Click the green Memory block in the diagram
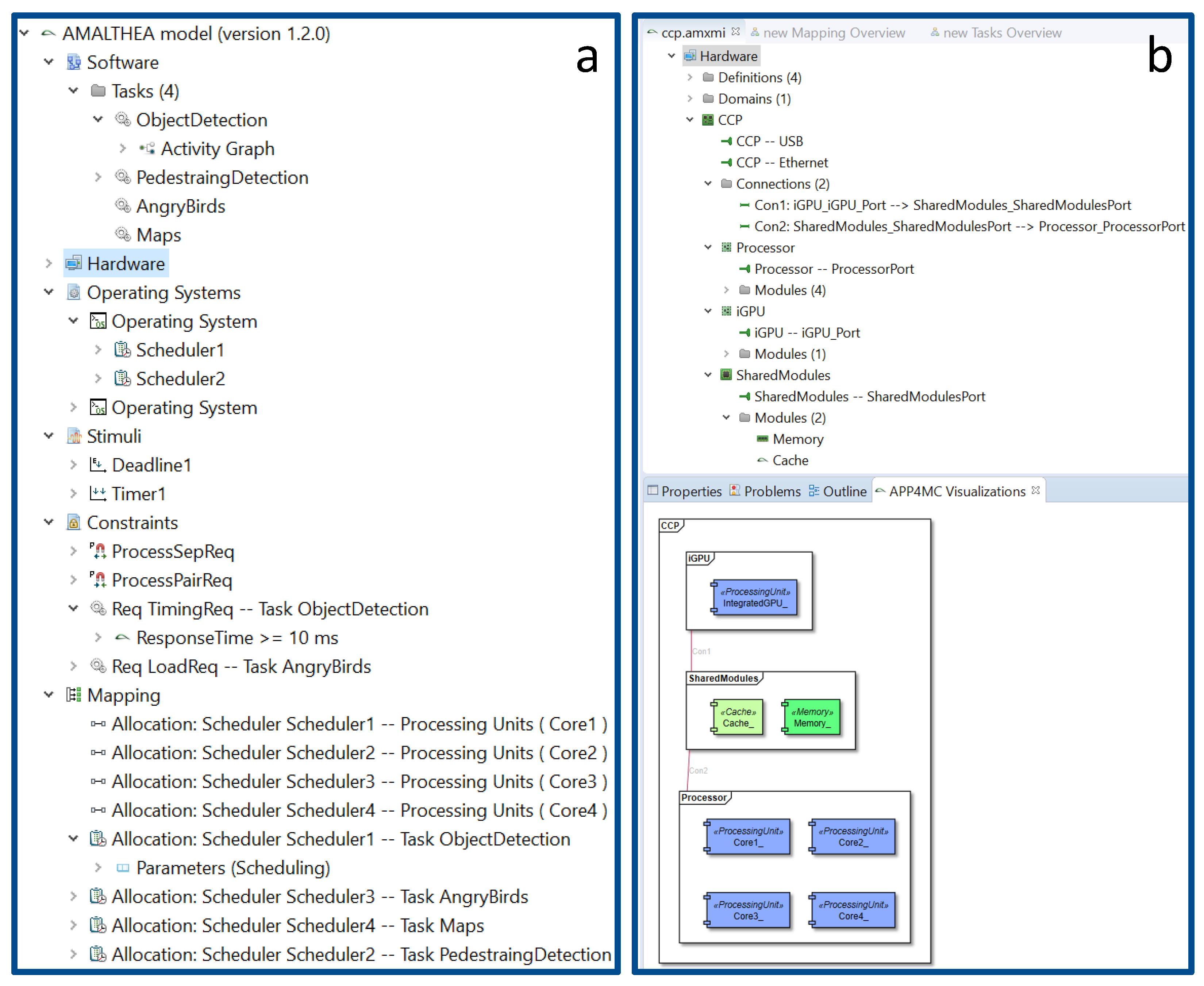This screenshot has height=986, width=1204. tap(812, 717)
